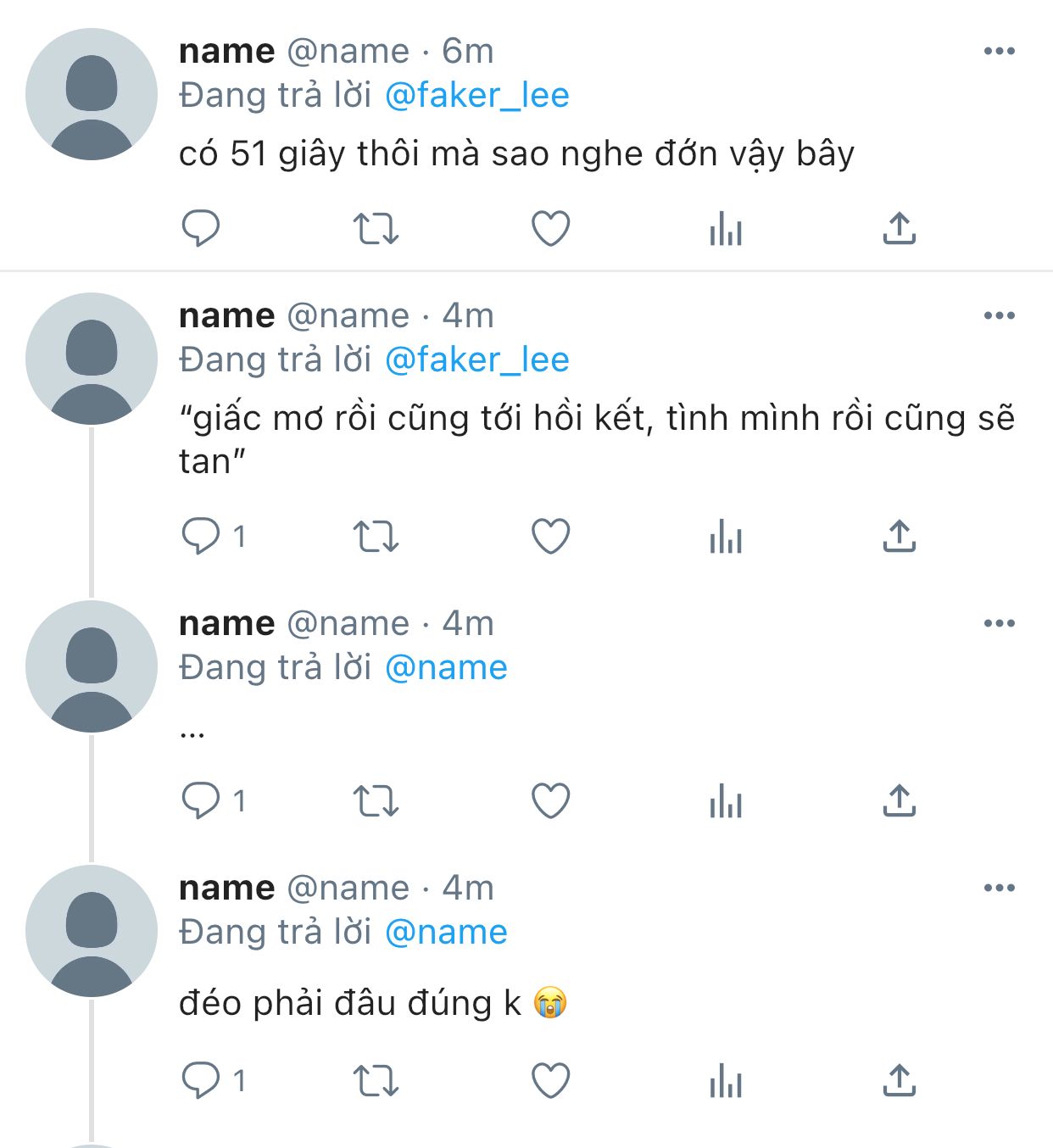The height and width of the screenshot is (1148, 1053).
Task: Open @faker_lee link in the 6m tweet
Action: pos(476,95)
